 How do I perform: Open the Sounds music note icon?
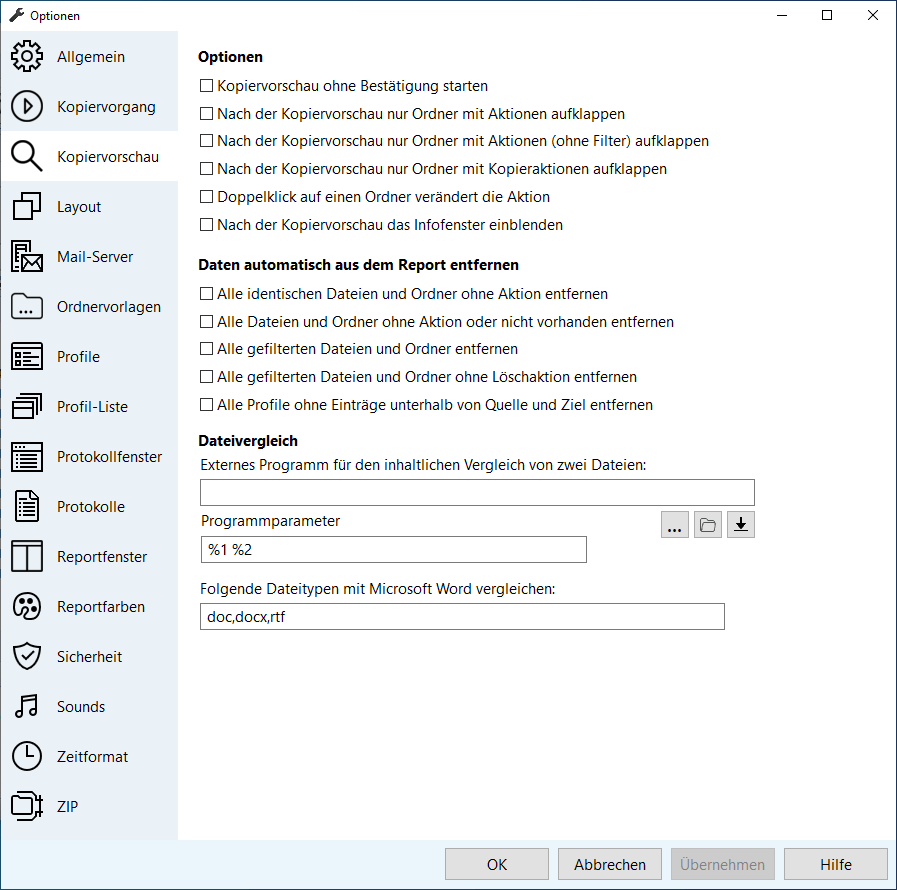coord(27,707)
